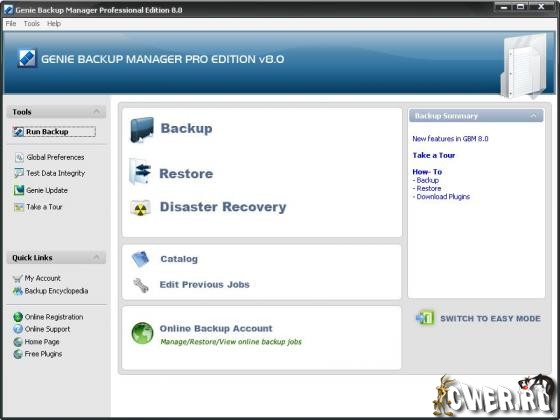Click Take a Tour in Tools sidebar
This screenshot has width=560, height=420.
pyautogui.click(x=44, y=207)
